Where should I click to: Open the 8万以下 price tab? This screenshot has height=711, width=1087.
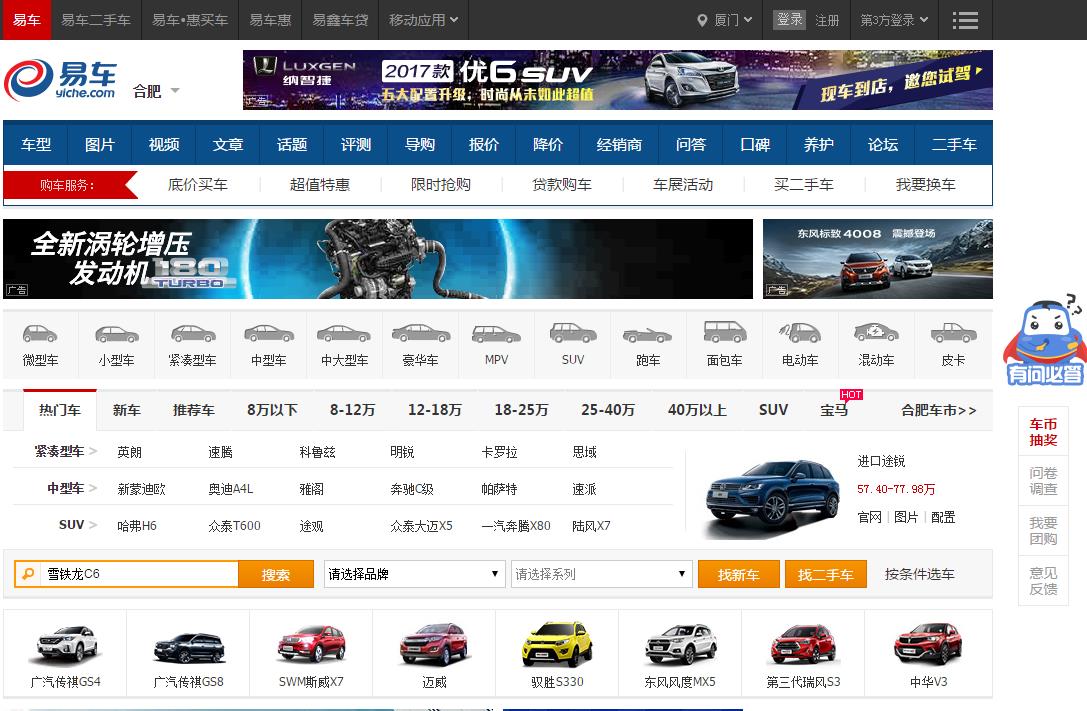click(272, 410)
